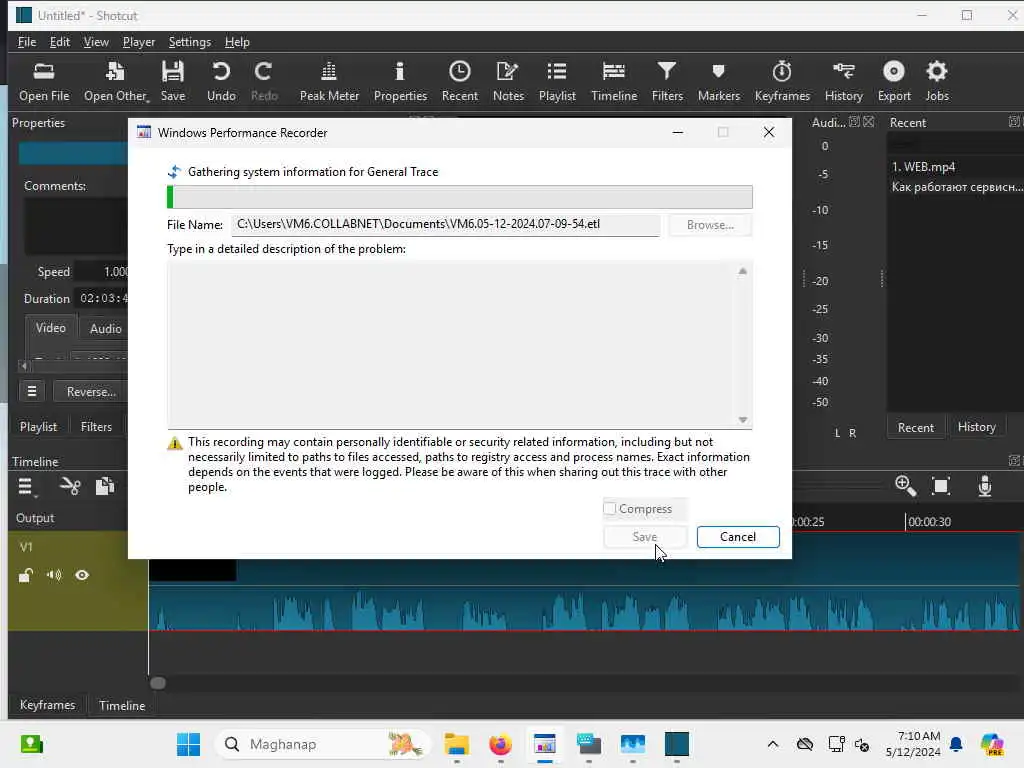Click the Redo toolbar icon

coord(264,81)
